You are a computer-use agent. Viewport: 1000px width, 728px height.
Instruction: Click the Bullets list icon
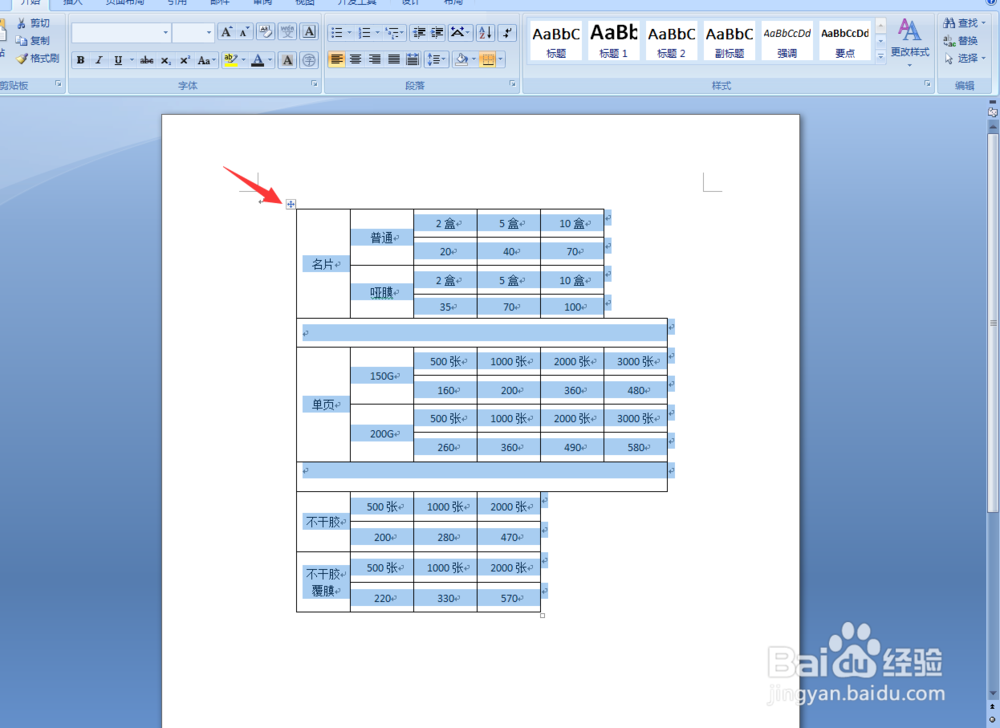pos(337,33)
